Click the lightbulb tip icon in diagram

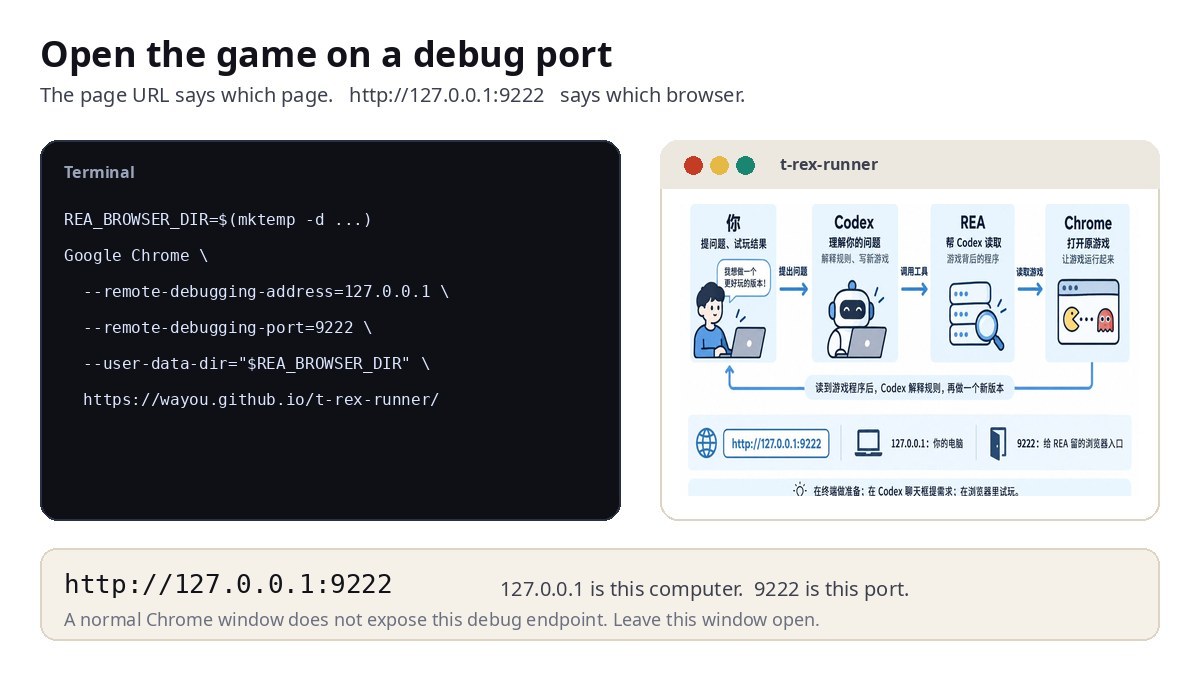tap(799, 490)
